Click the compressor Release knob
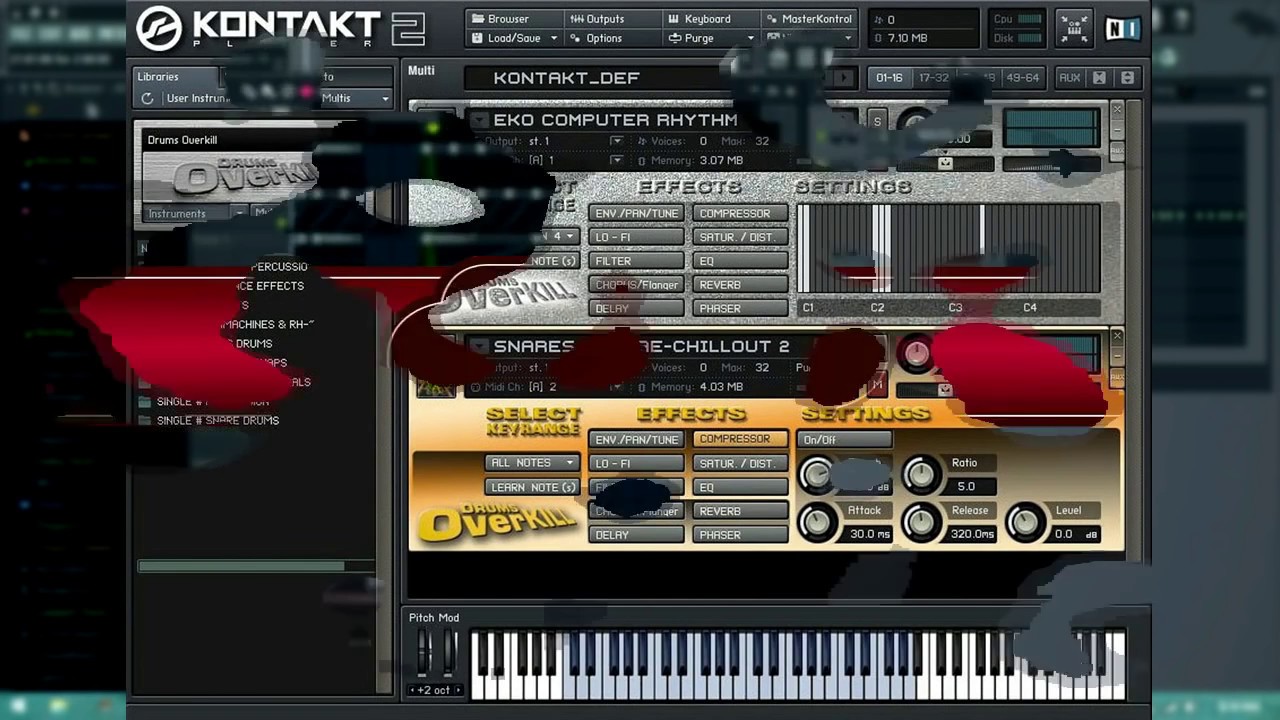The image size is (1280, 720). (921, 522)
